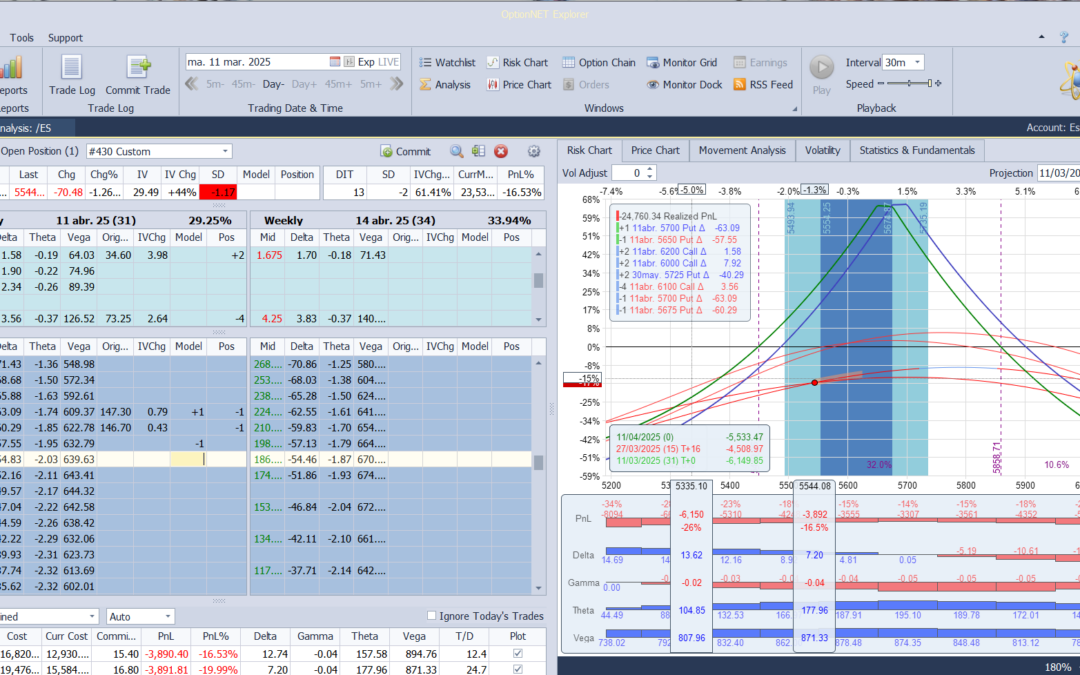1080x675 pixels.
Task: Step forward 45 minutes with 45m+
Action: point(338,84)
